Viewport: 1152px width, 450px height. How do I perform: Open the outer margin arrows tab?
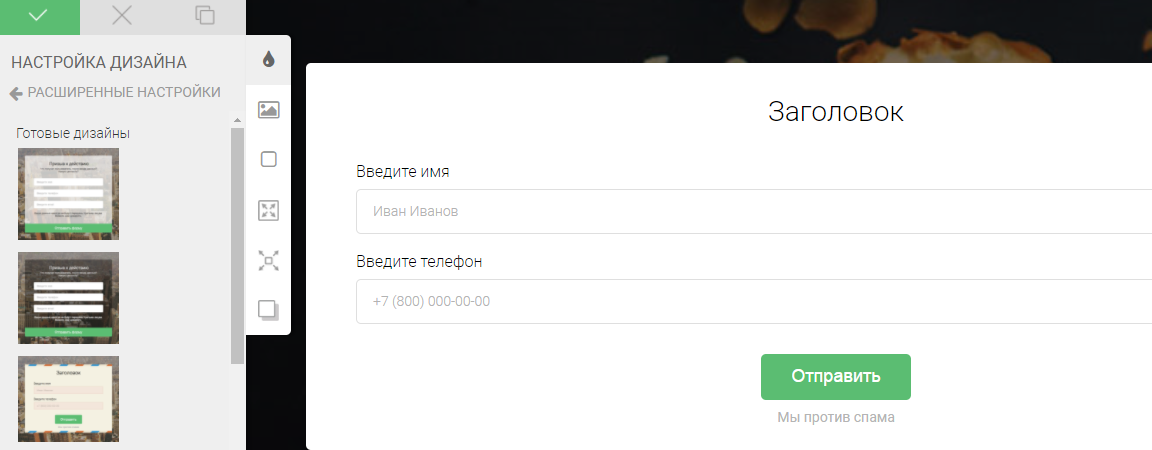268,261
